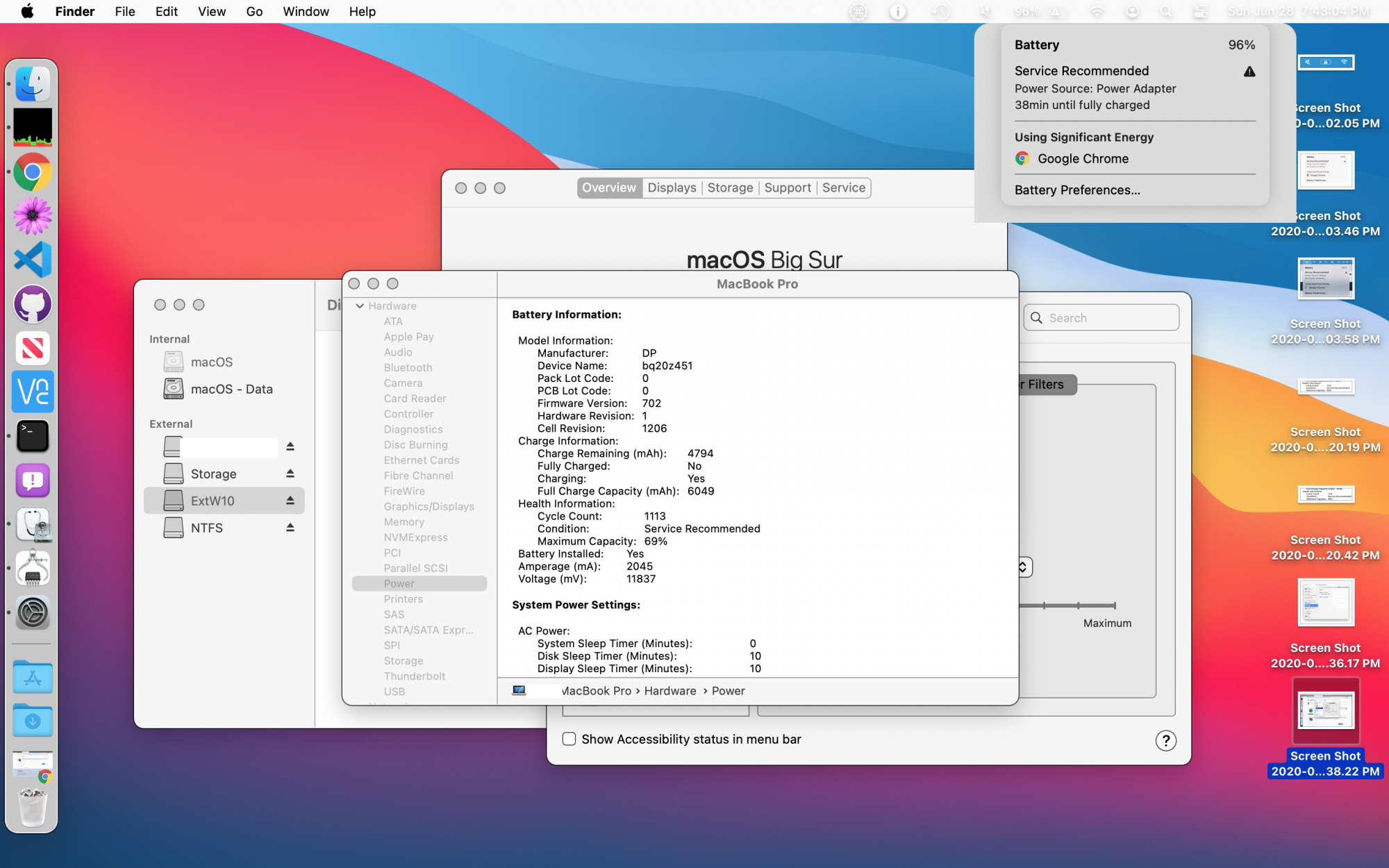The image size is (1389, 868).
Task: Eject the ExtW10 external disk
Action: click(x=290, y=501)
